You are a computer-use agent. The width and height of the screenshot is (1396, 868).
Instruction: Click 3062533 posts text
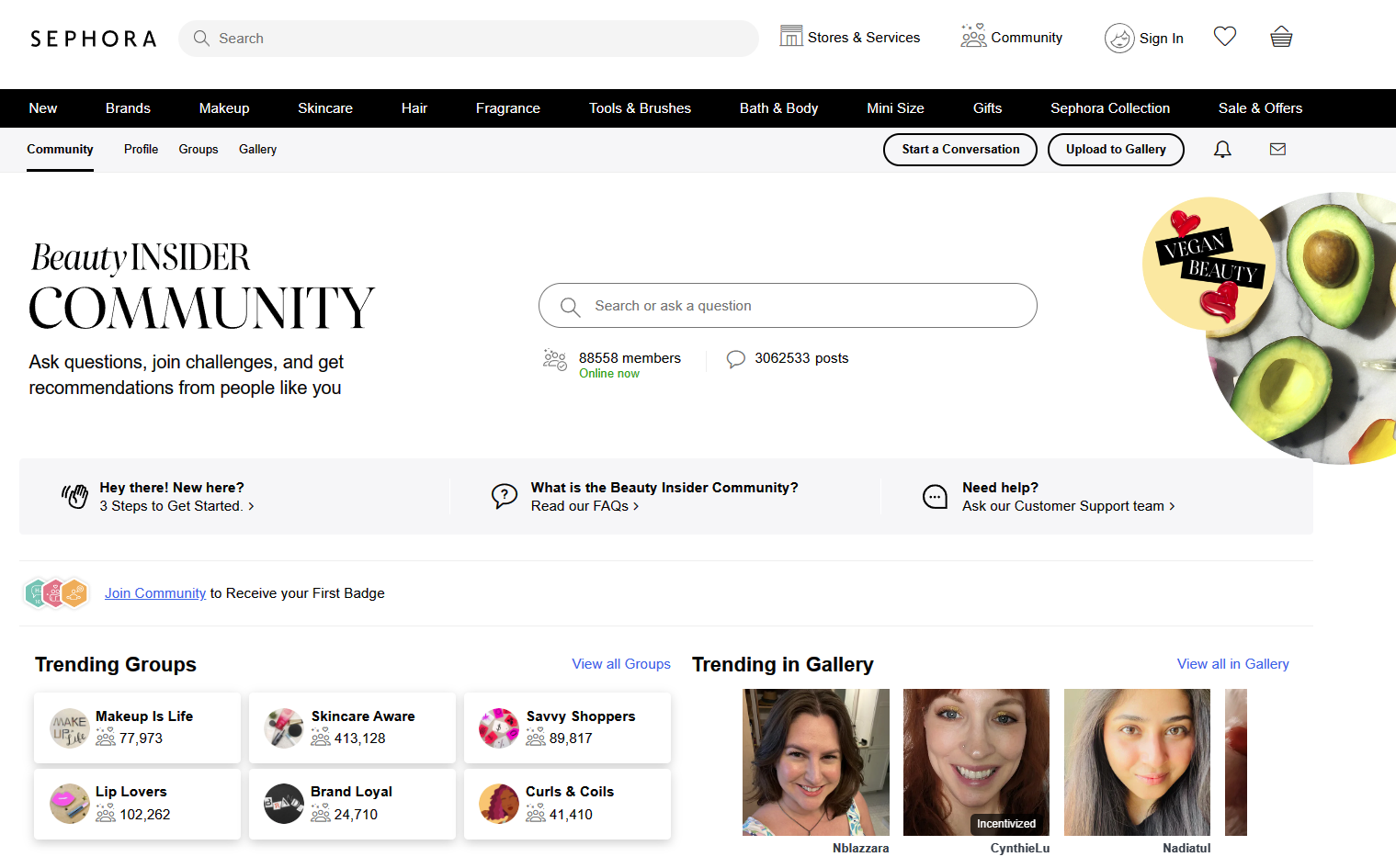[x=801, y=358]
